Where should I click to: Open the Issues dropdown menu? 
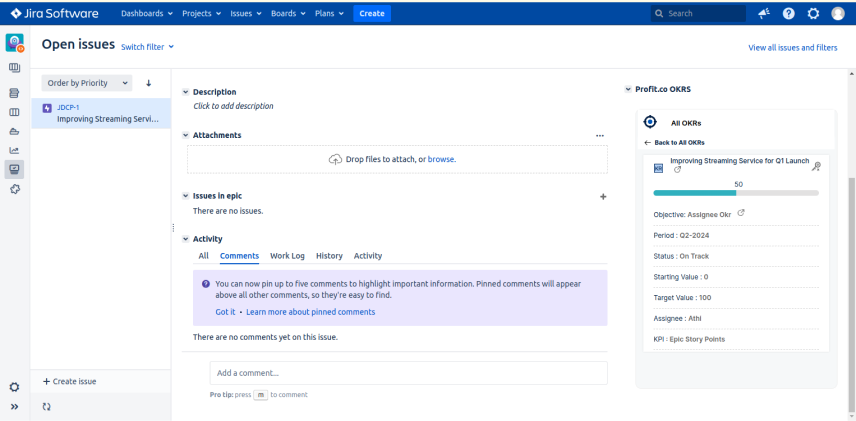click(x=246, y=14)
